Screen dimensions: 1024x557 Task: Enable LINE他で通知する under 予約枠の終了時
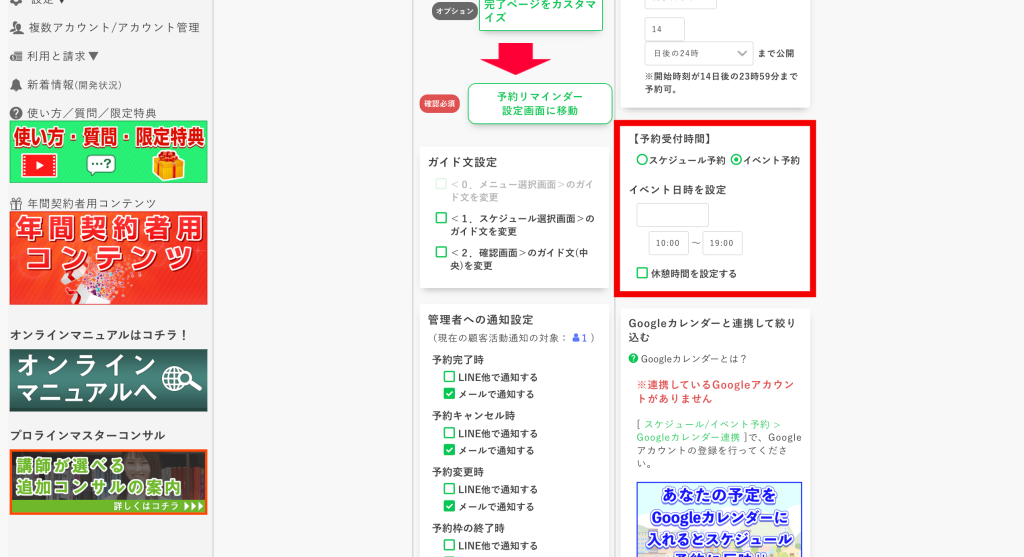tap(449, 545)
